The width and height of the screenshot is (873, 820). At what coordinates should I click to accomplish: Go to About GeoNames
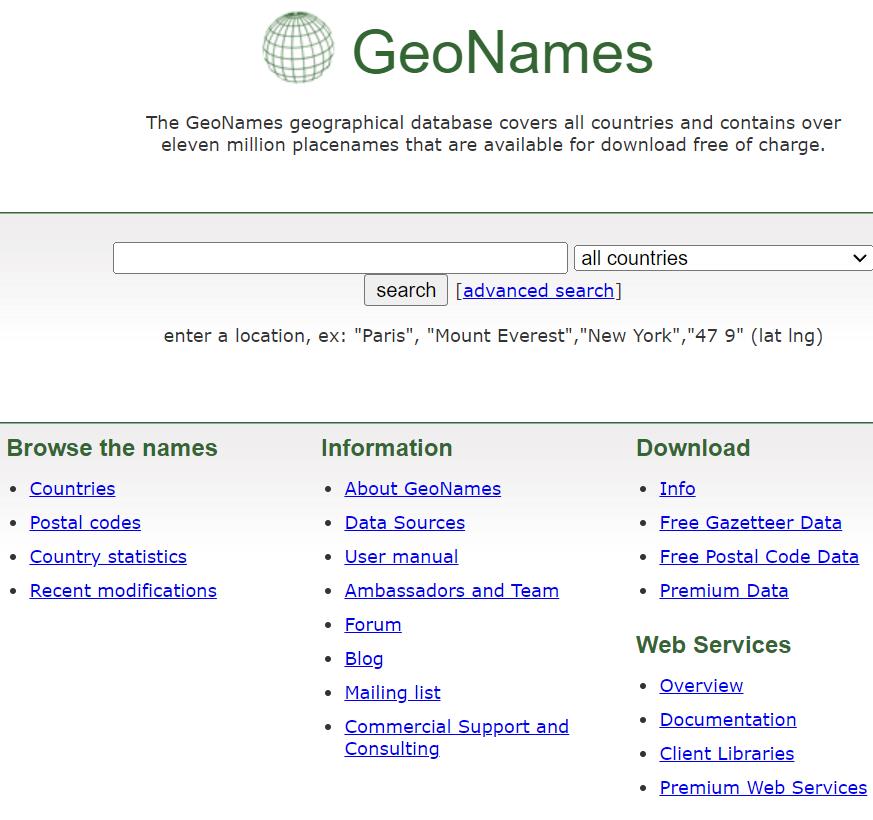point(422,489)
